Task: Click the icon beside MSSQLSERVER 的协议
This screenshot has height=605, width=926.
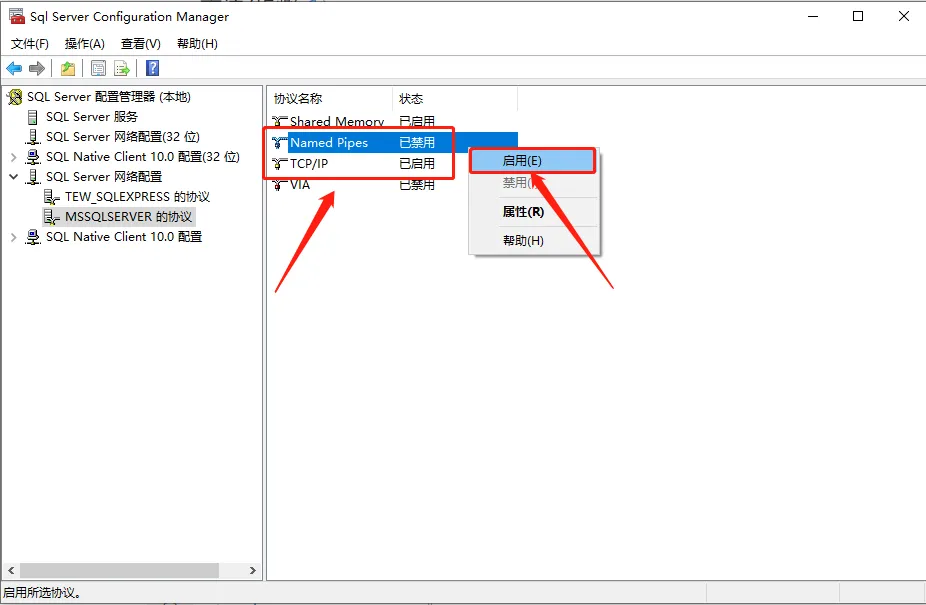Action: pyautogui.click(x=52, y=217)
